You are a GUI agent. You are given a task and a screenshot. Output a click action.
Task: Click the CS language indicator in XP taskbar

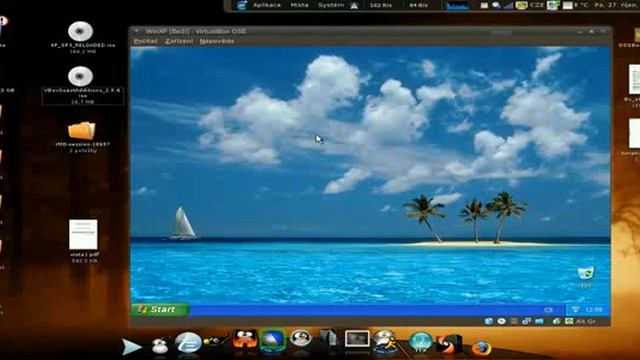(548, 310)
